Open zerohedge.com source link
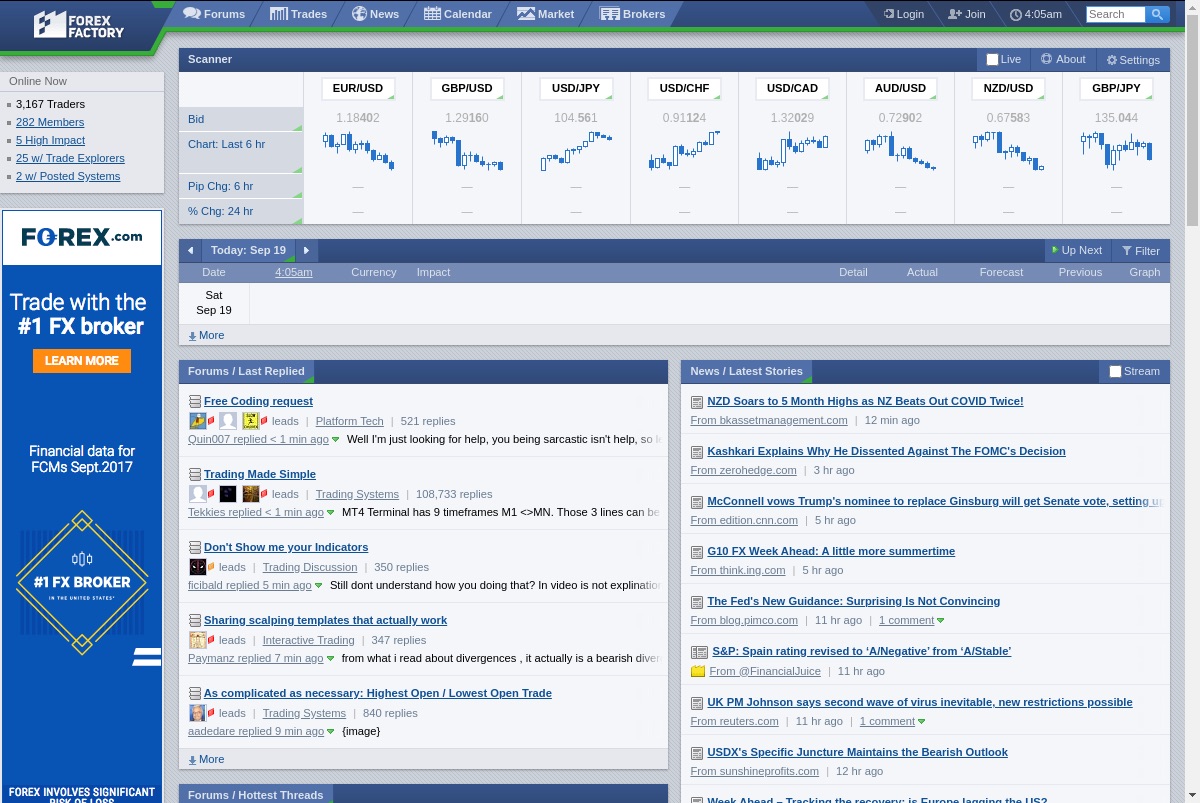 pos(743,470)
